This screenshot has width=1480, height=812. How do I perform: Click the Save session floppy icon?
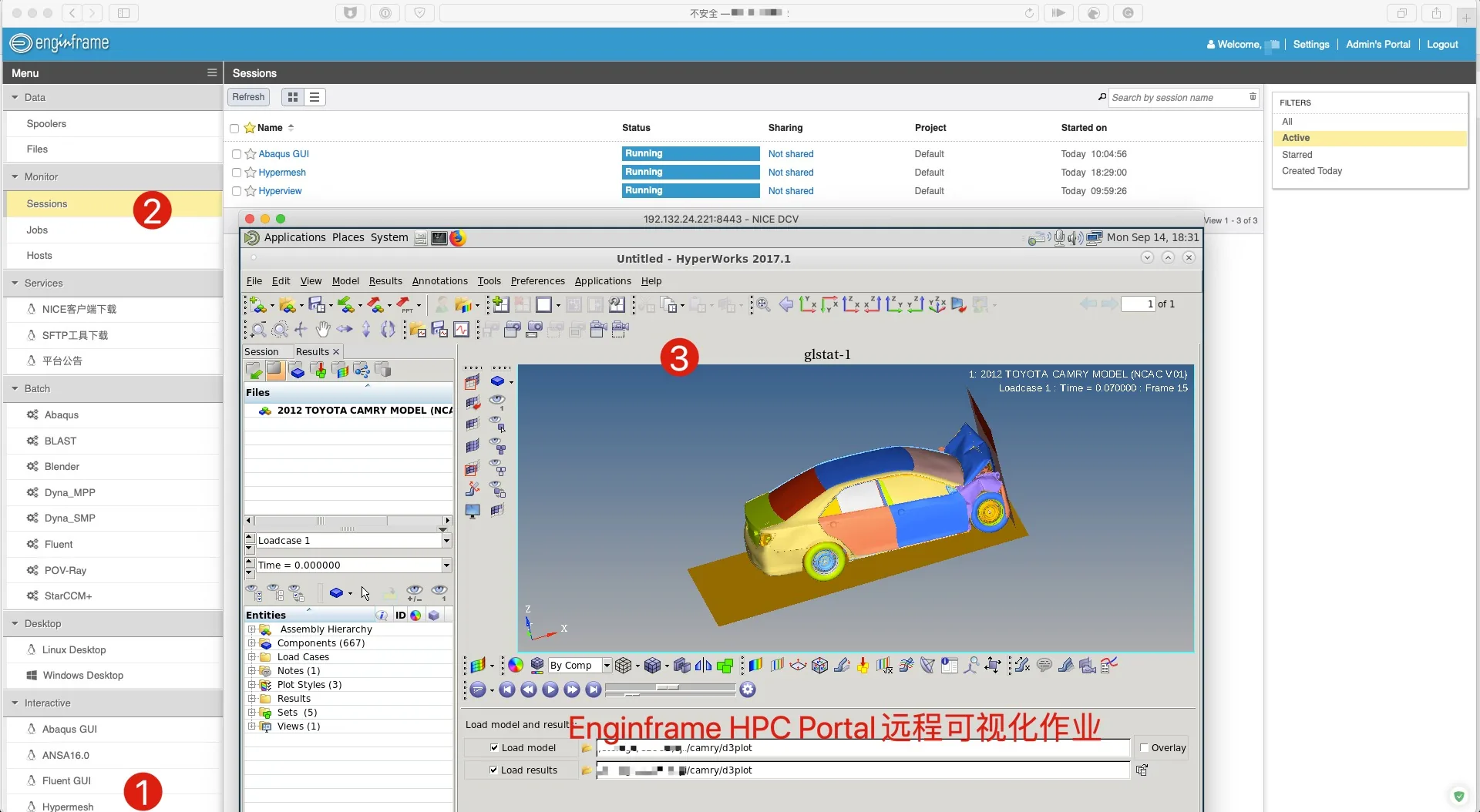pos(316,305)
